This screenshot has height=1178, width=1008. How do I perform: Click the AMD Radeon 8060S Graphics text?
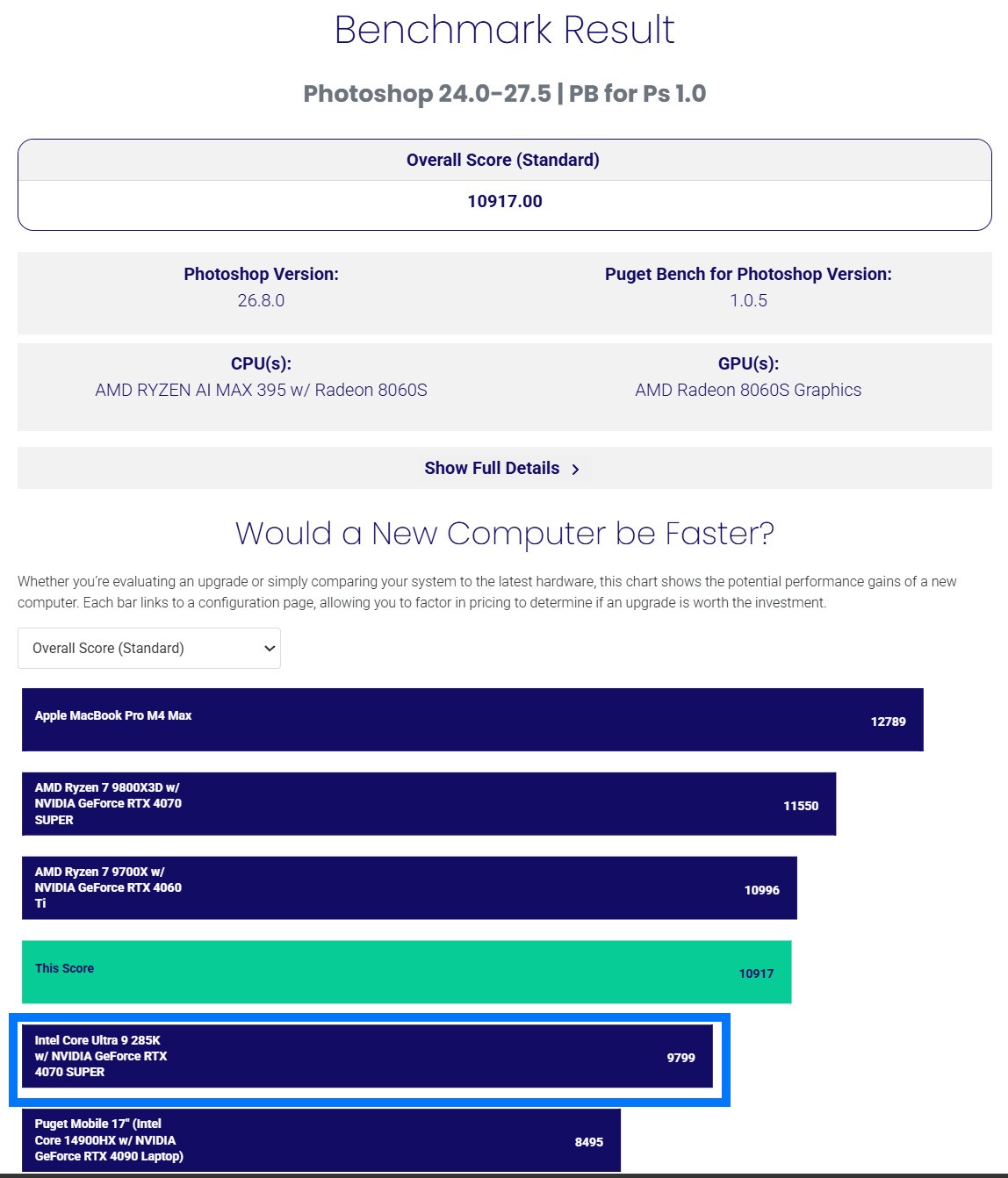748,390
